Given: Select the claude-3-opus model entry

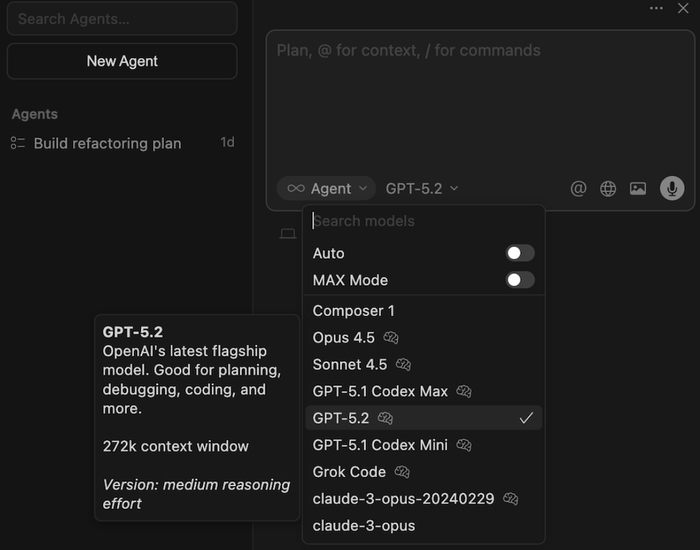Looking at the screenshot, I should coord(364,525).
